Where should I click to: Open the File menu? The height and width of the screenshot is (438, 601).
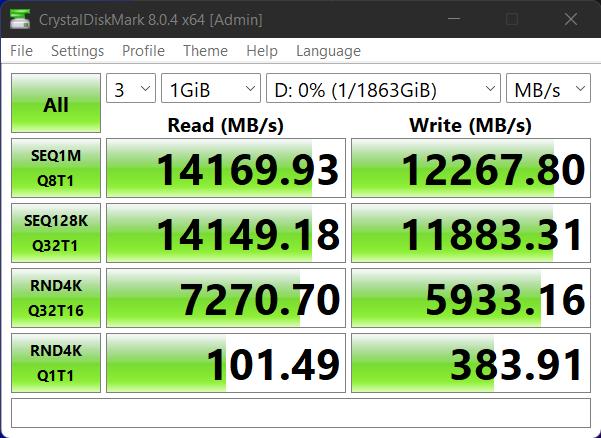21,51
